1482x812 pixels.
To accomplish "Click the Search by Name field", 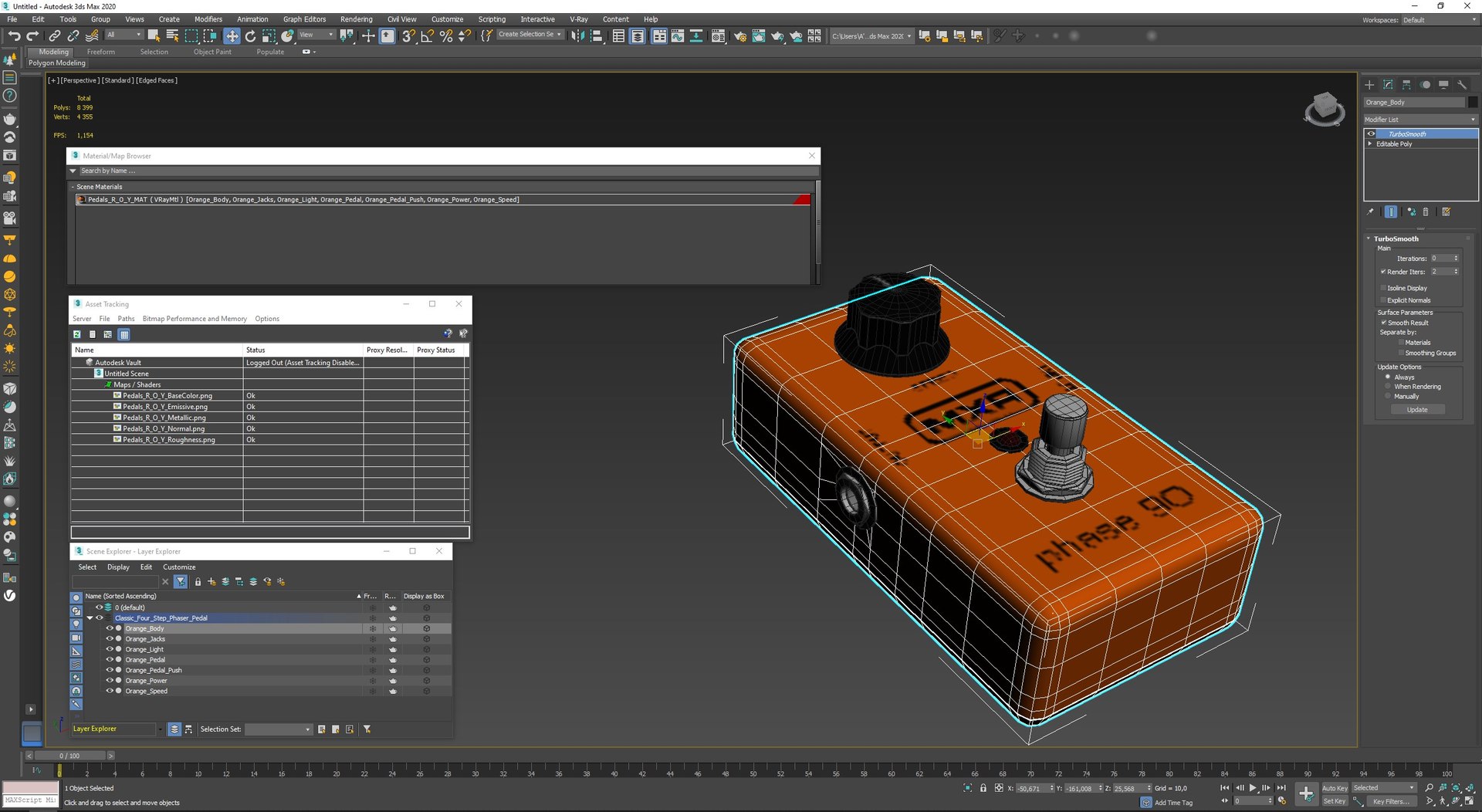I will click(444, 171).
